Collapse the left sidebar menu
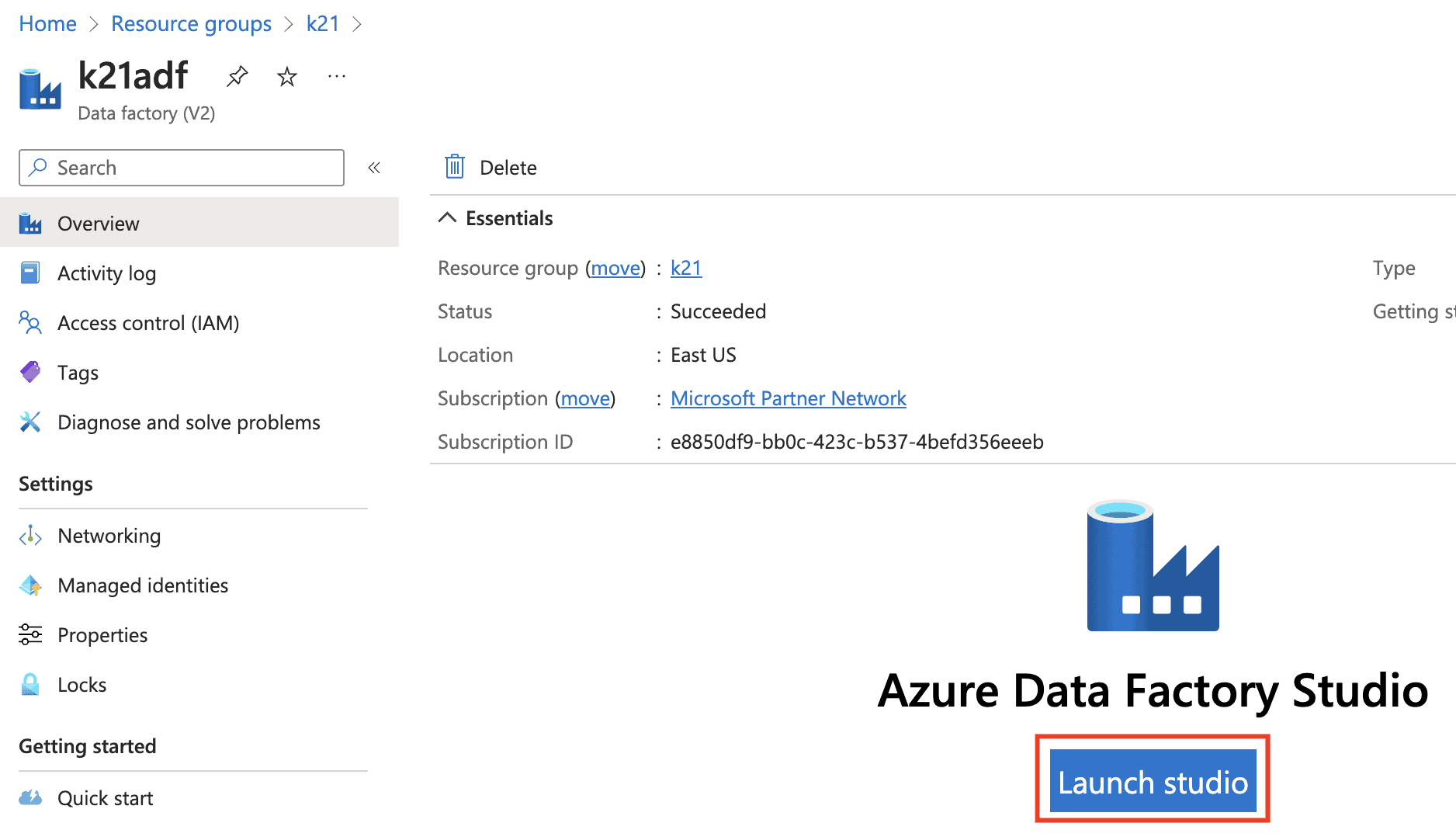 point(374,168)
